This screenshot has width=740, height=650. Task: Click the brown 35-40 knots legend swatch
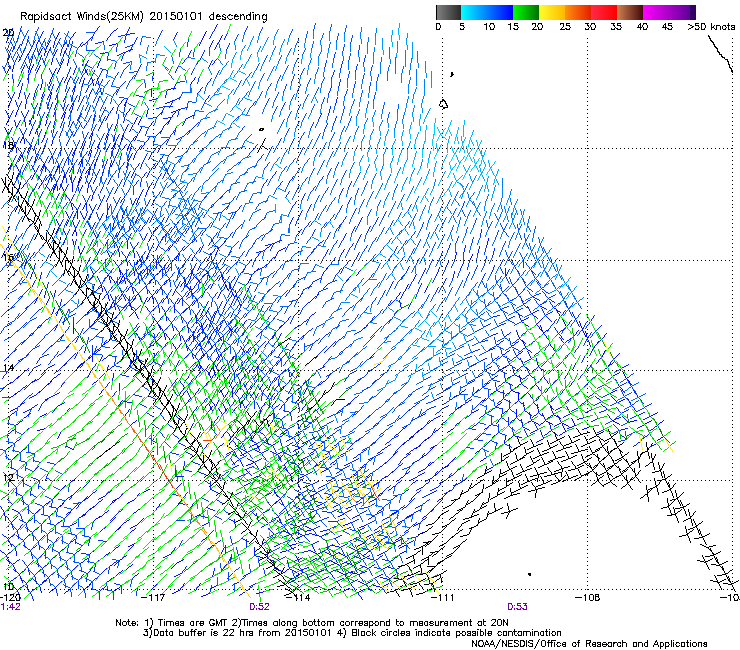point(630,12)
